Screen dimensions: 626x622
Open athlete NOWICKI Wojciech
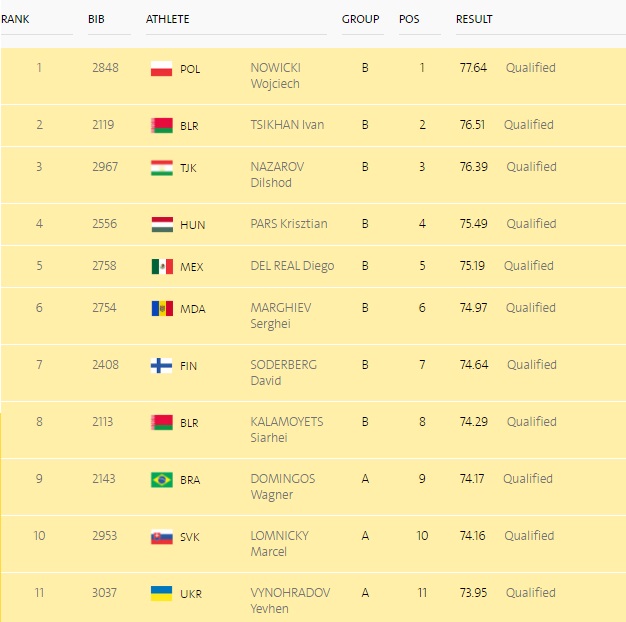[x=275, y=76]
